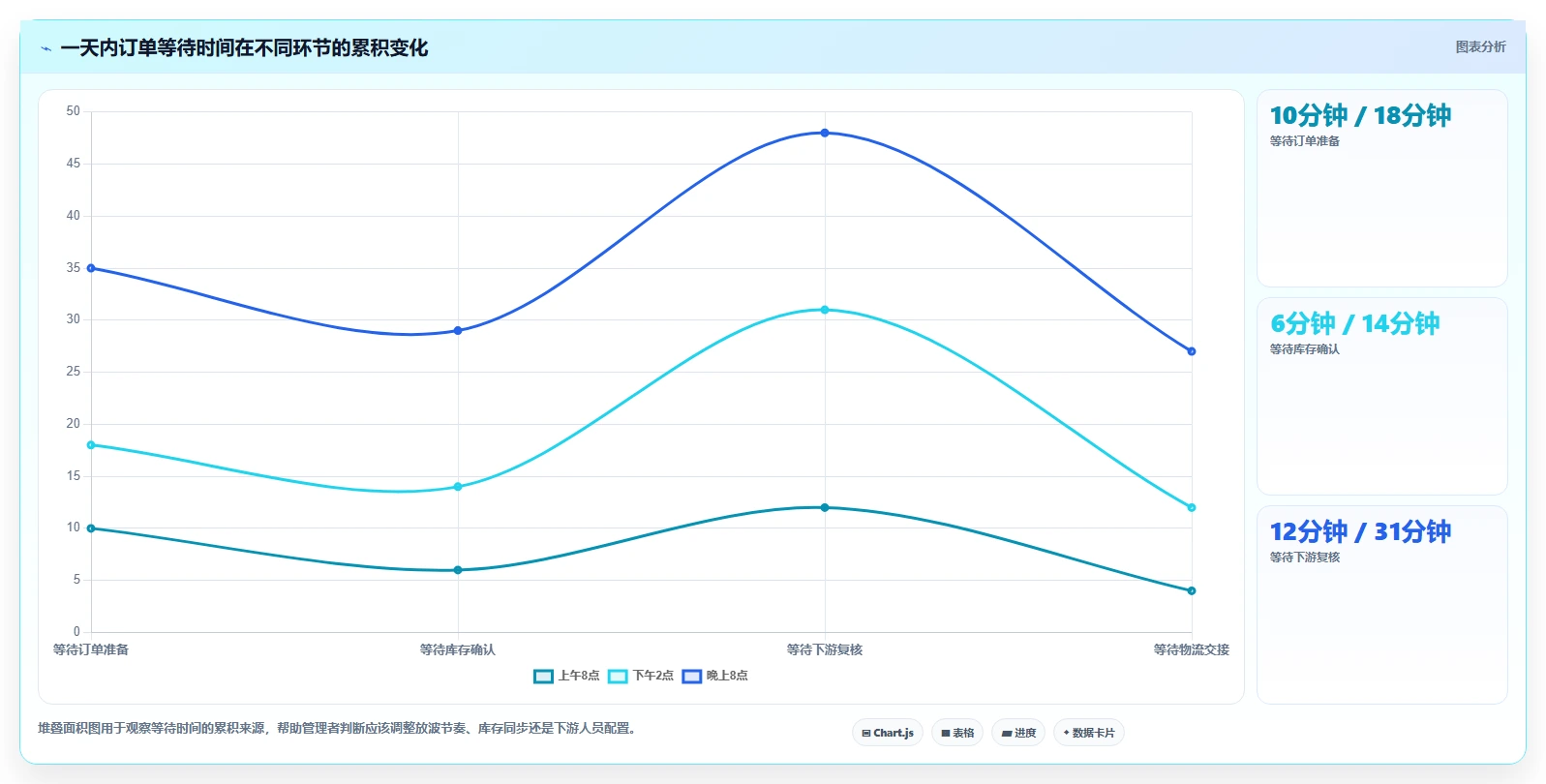Toggle the 下午2点 legend swatch
The image size is (1546, 784).
pyautogui.click(x=618, y=677)
